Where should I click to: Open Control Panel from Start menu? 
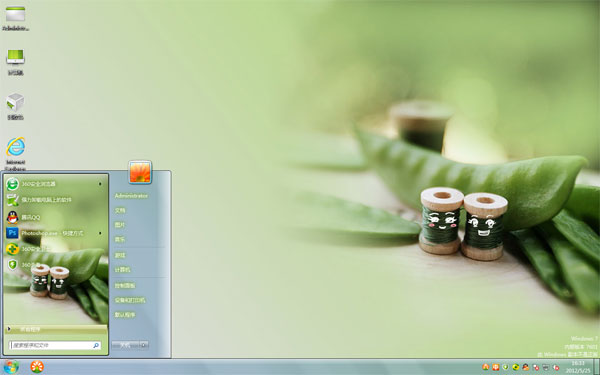pos(125,285)
